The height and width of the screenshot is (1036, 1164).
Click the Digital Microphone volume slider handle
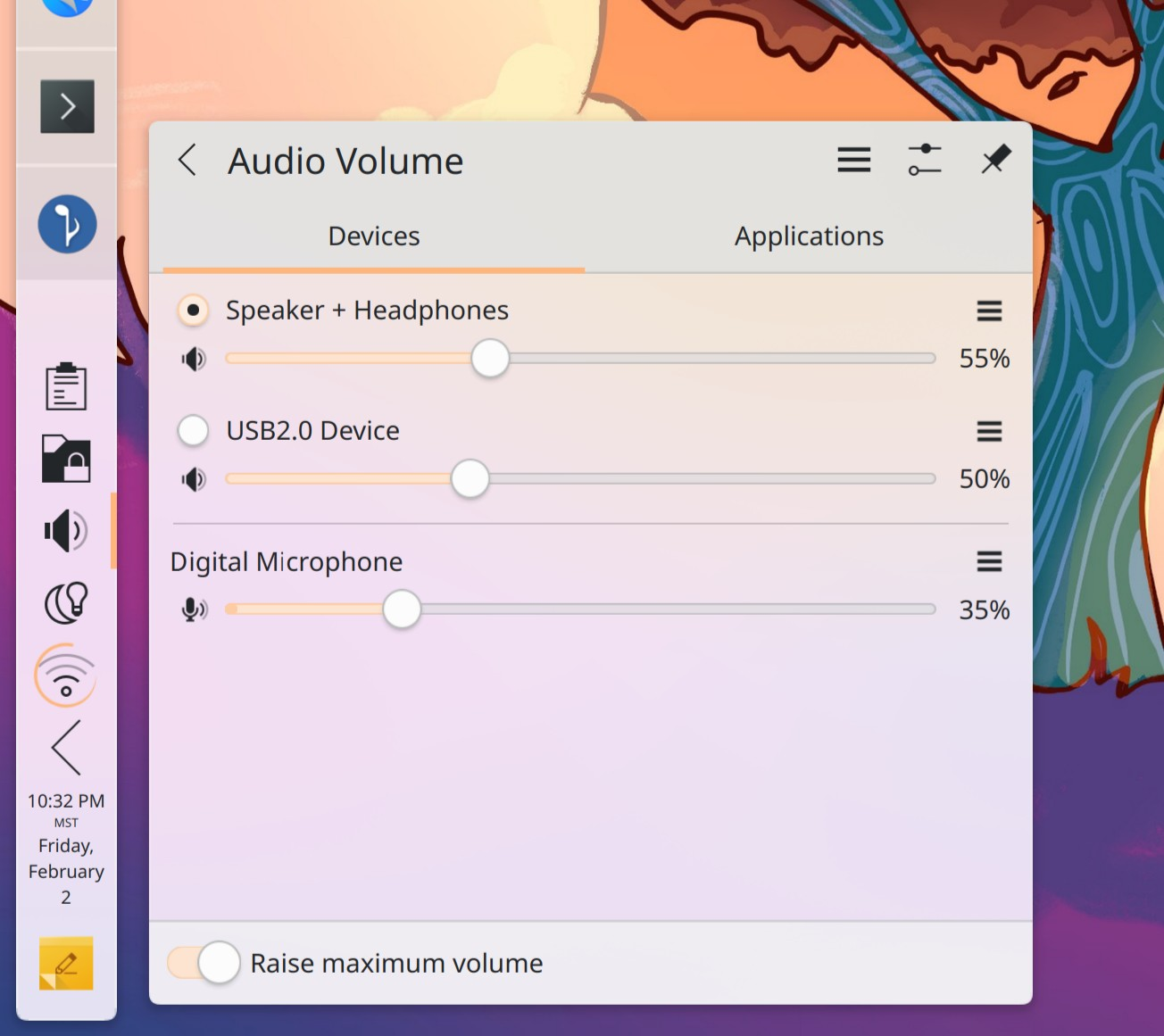point(402,609)
